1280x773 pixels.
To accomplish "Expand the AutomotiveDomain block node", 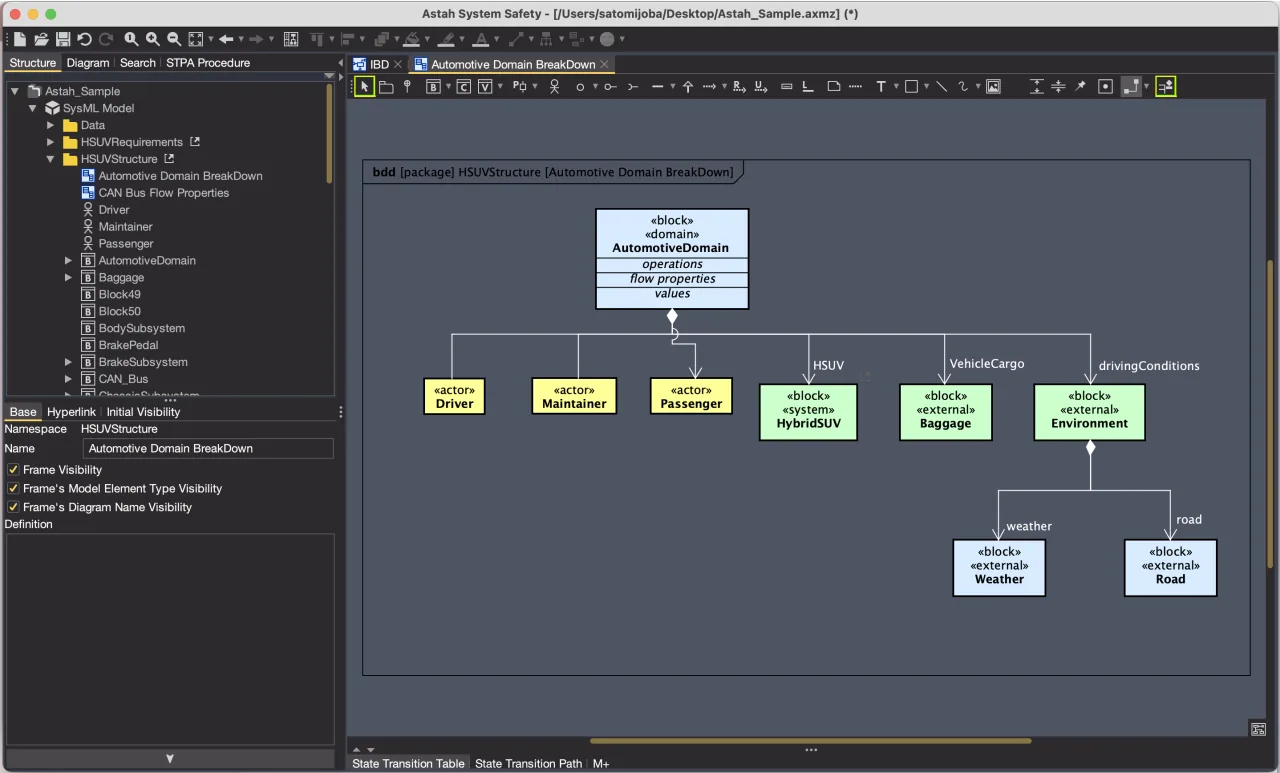I will [x=69, y=260].
